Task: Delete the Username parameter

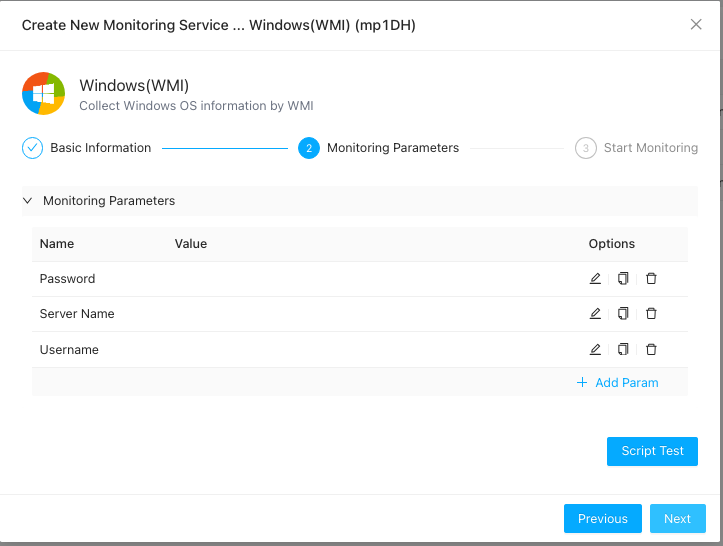Action: (651, 350)
